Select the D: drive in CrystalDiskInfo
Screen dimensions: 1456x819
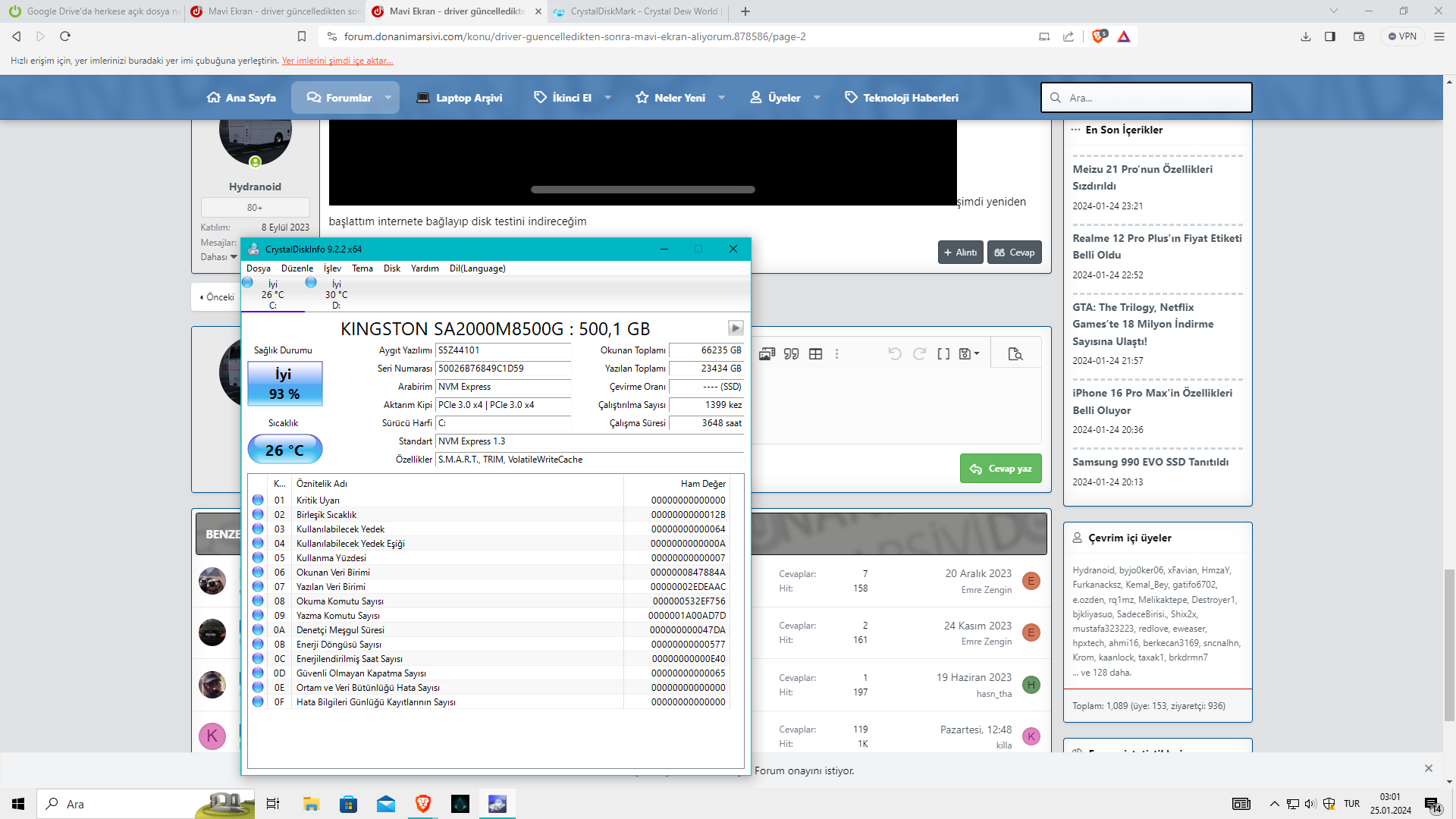tap(335, 295)
